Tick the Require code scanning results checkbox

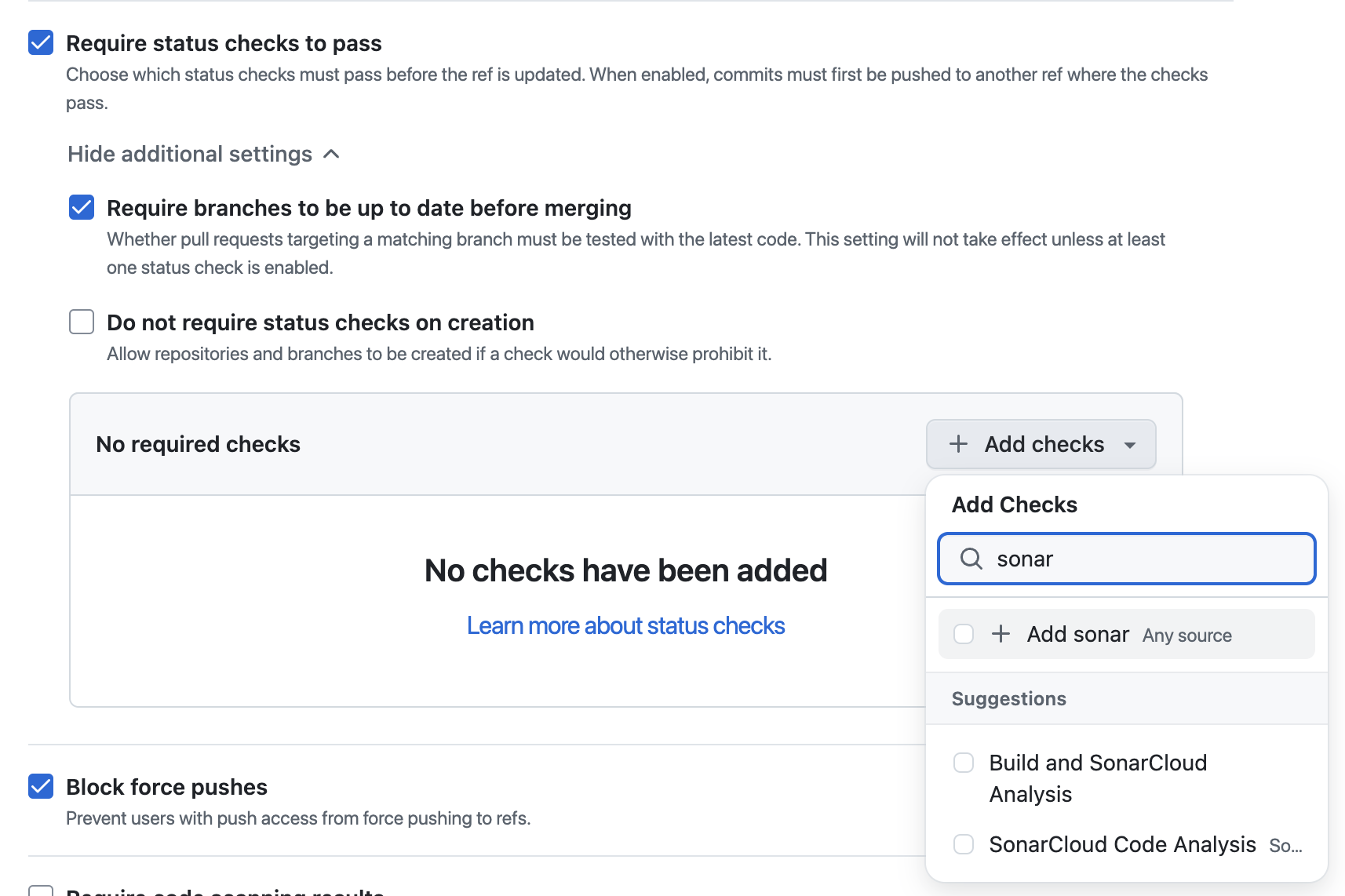[x=41, y=891]
